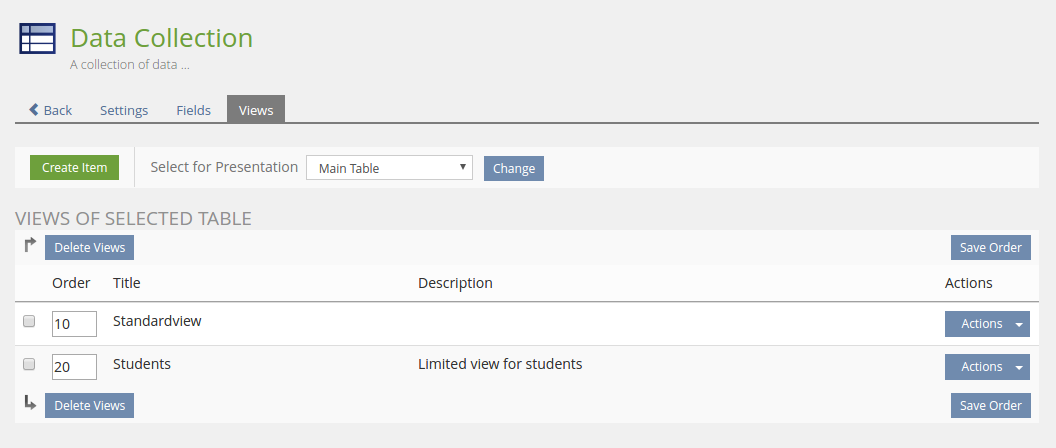Focus the order field containing 20
Image resolution: width=1056 pixels, height=448 pixels.
[74, 367]
